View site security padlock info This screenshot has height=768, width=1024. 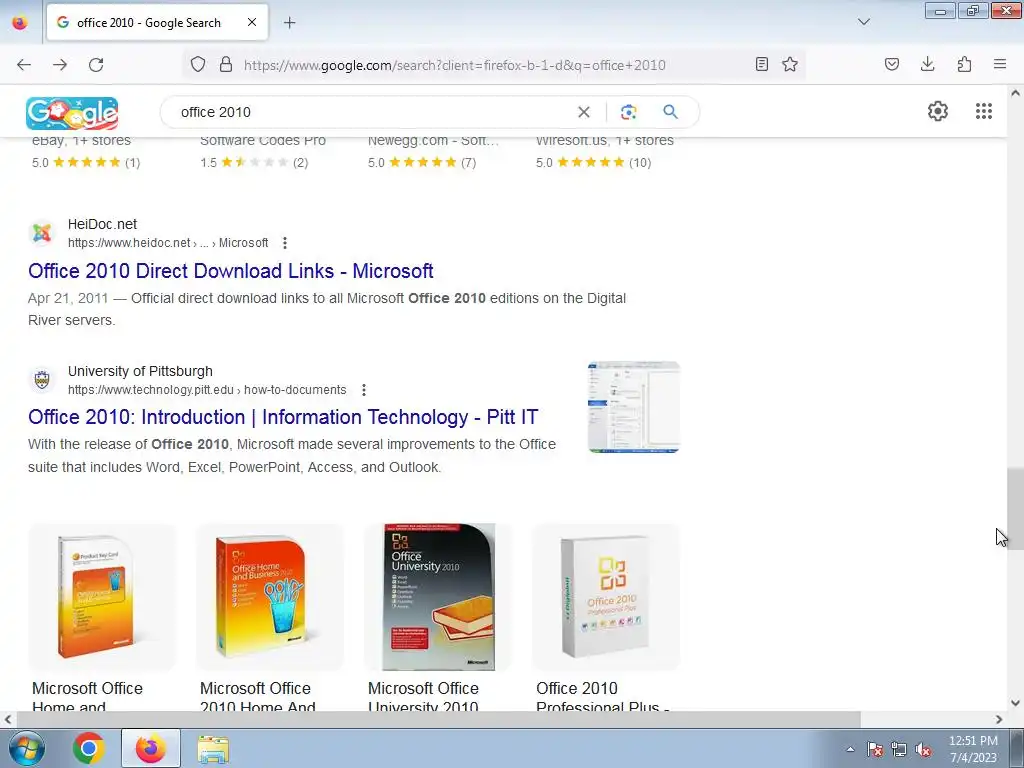[226, 64]
